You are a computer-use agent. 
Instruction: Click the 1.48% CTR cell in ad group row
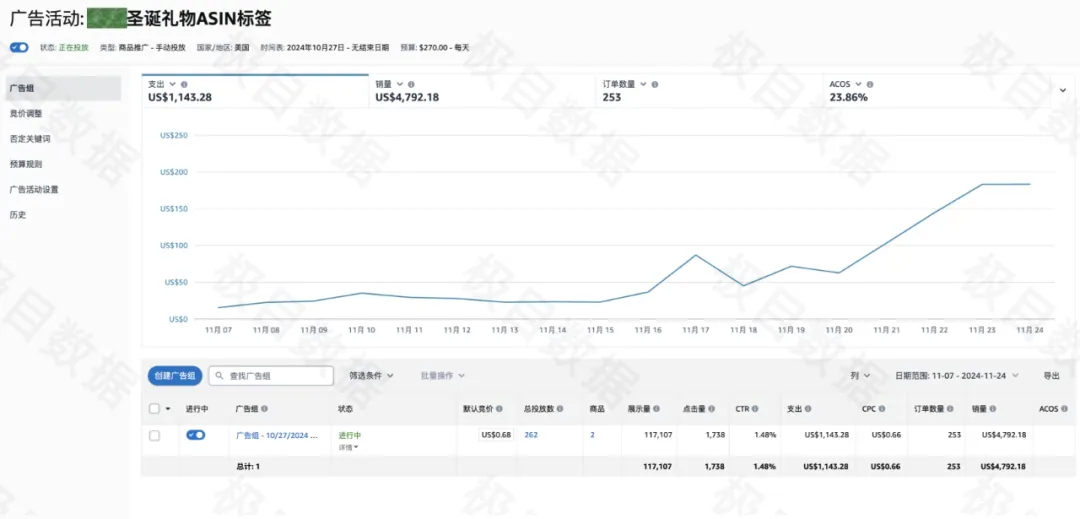coord(765,435)
